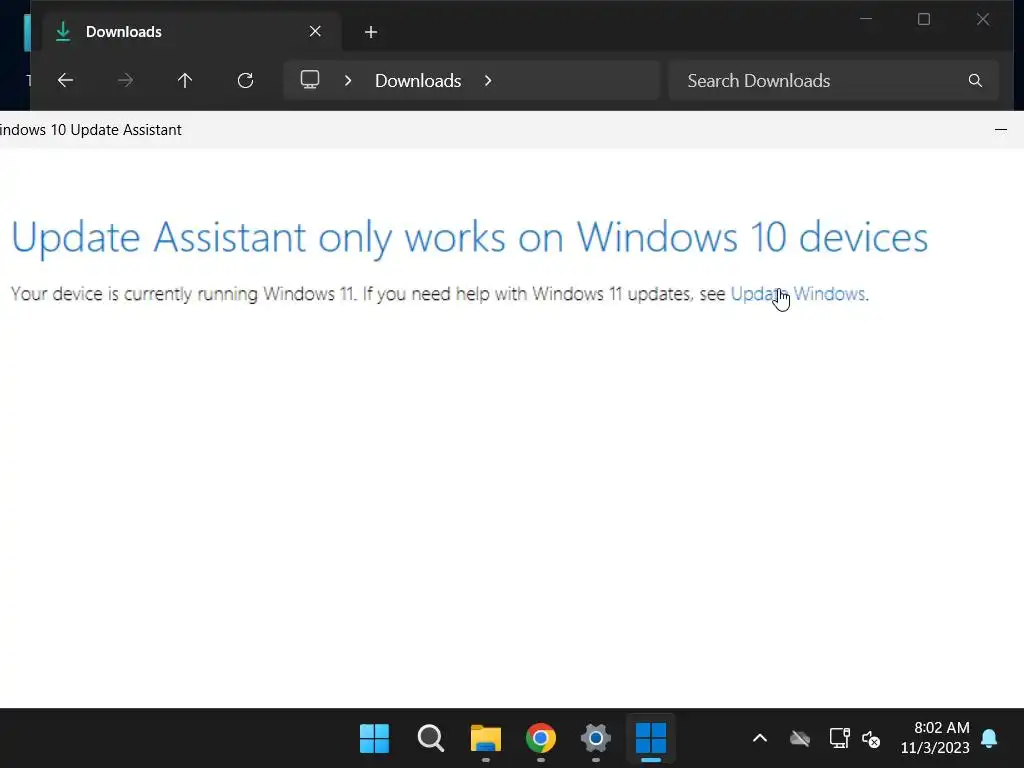Viewport: 1024px width, 768px height.
Task: Select Downloads breadcrumb in address bar
Action: [x=418, y=81]
